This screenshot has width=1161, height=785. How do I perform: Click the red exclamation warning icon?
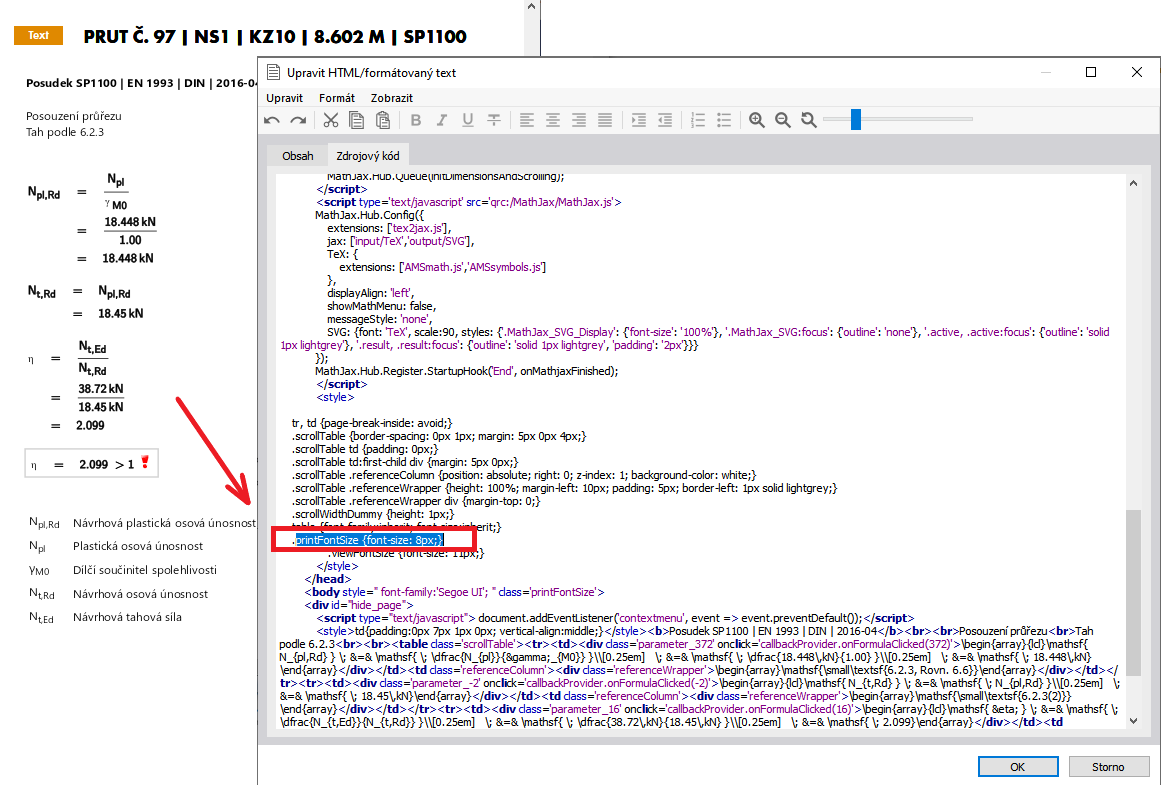pyautogui.click(x=145, y=462)
